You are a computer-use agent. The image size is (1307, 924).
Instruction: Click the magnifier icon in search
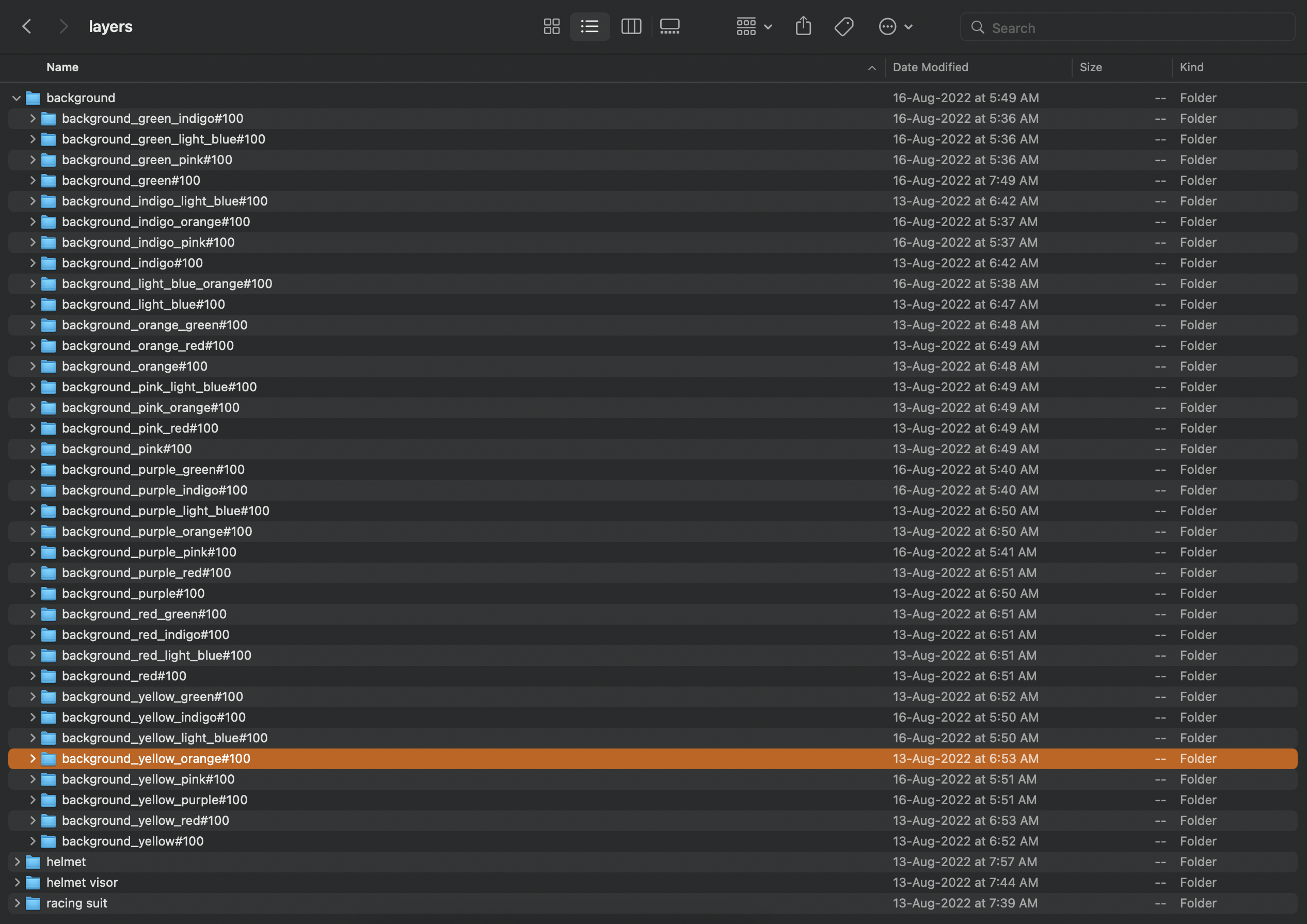(x=977, y=27)
